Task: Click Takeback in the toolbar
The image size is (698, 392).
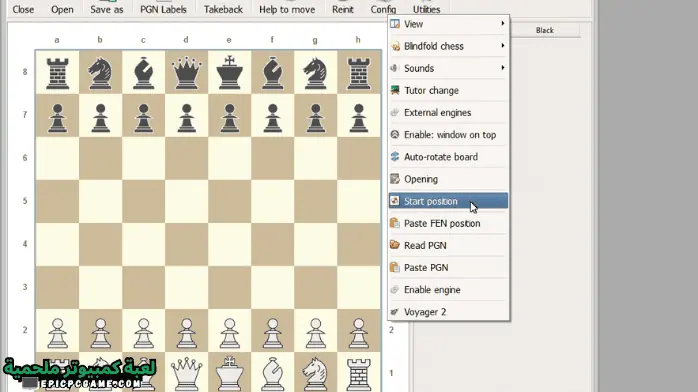Action: point(223,9)
